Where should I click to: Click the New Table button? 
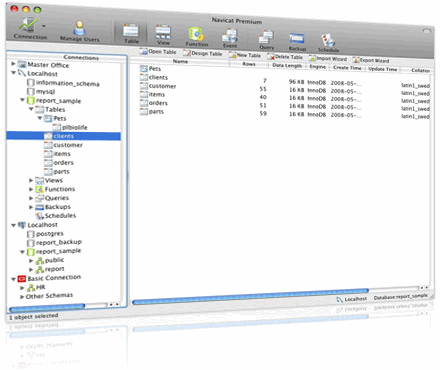pyautogui.click(x=245, y=55)
